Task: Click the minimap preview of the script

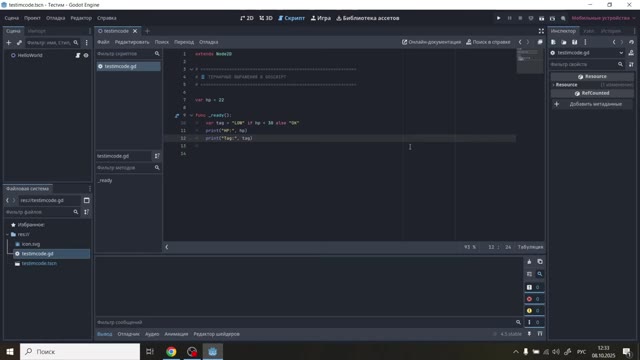Action: tap(529, 60)
